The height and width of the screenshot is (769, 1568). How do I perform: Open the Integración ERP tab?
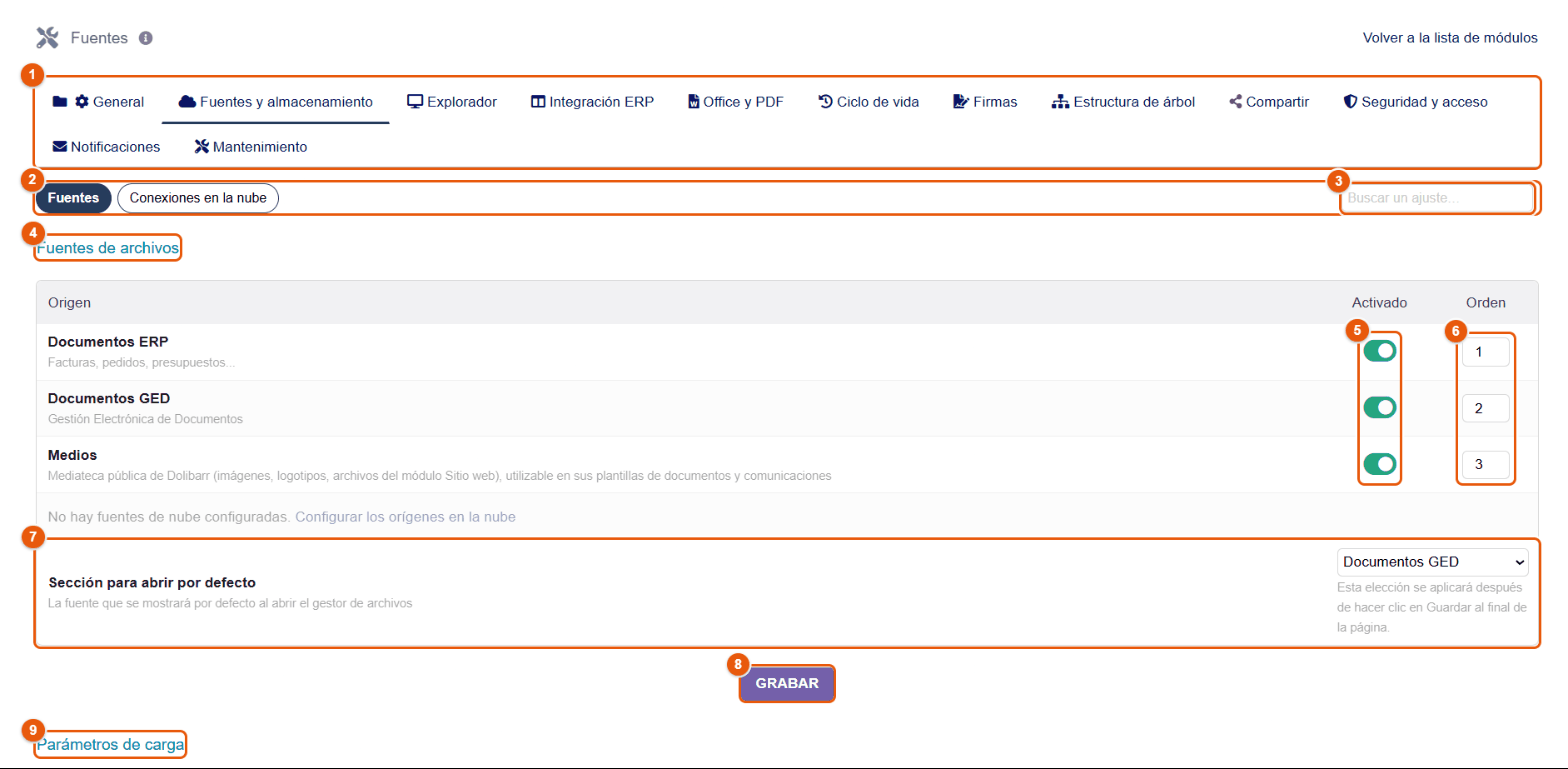click(x=592, y=101)
